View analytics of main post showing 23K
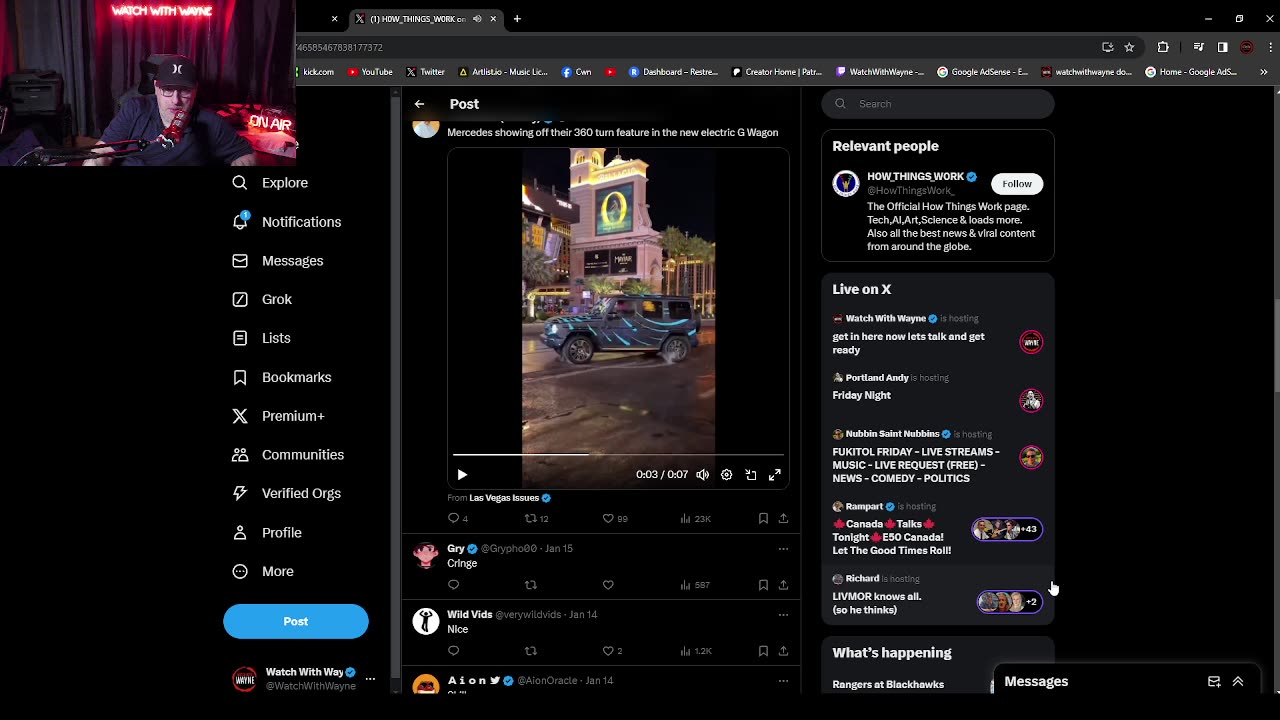The height and width of the screenshot is (720, 1280). coord(695,518)
